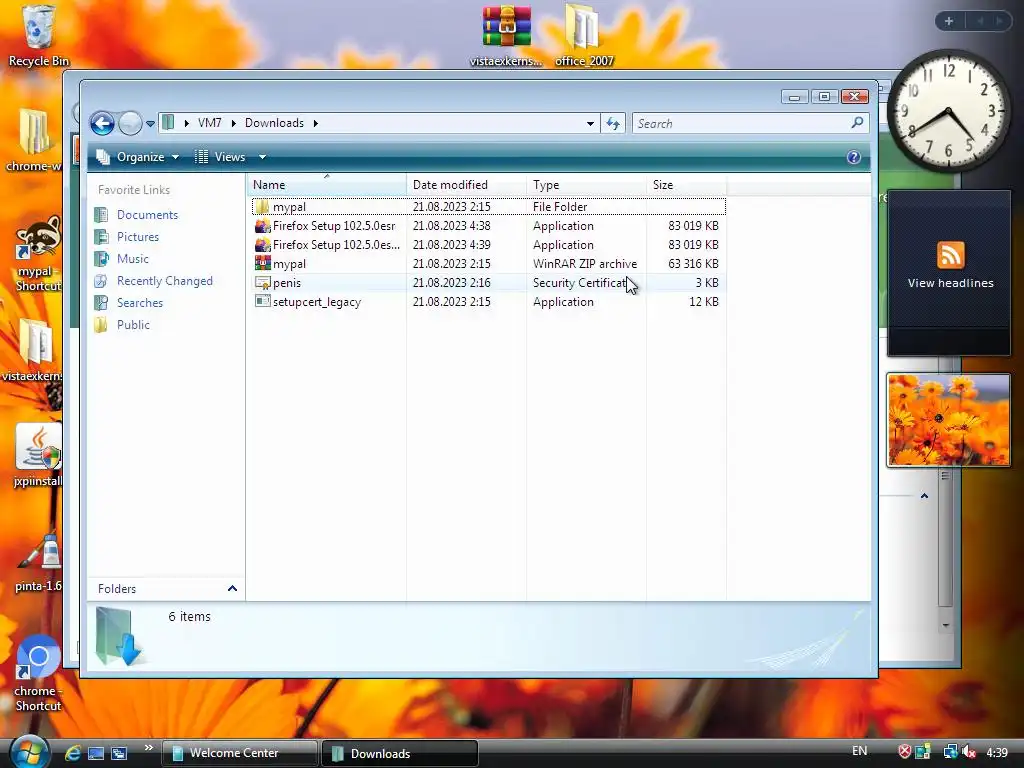Select the mypal WinRAR ZIP archive icon
Image resolution: width=1024 pixels, height=768 pixels.
pyautogui.click(x=262, y=264)
